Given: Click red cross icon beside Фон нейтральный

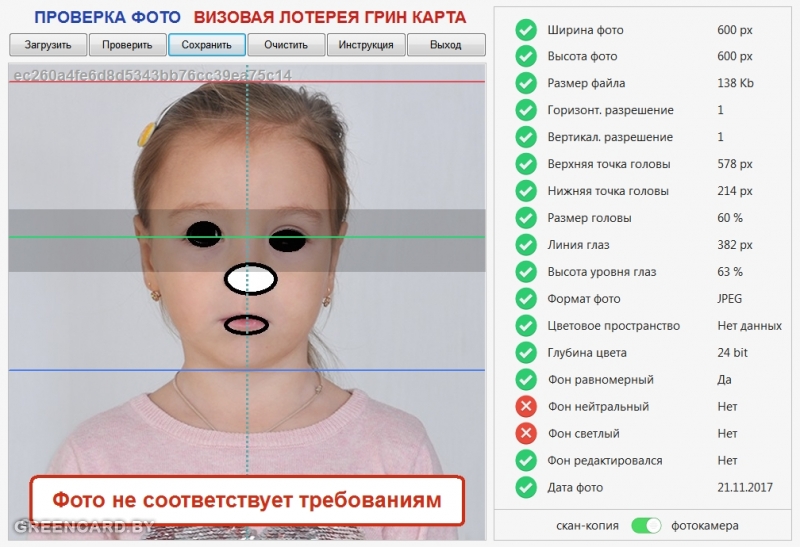Looking at the screenshot, I should (526, 407).
